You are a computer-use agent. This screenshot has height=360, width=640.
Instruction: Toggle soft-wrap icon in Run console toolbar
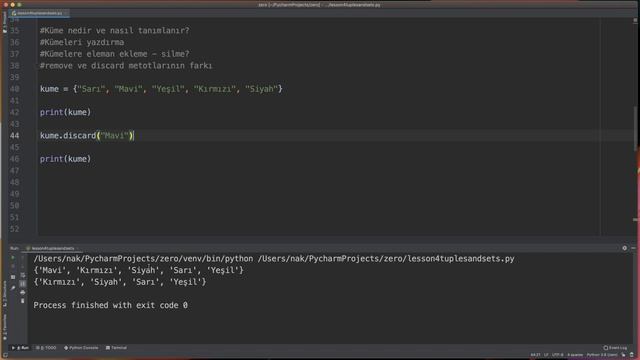22,275
